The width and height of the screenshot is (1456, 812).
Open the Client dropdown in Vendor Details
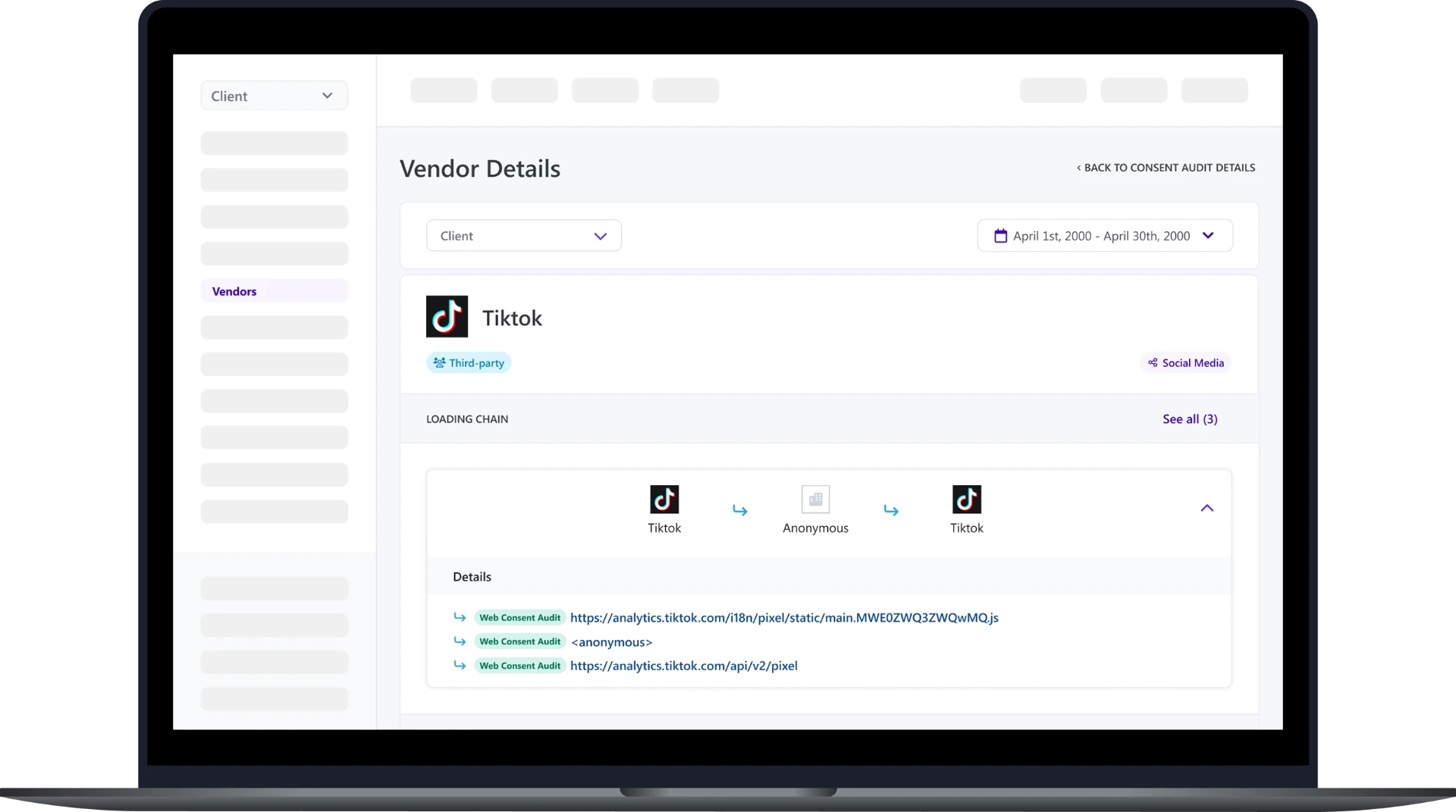pos(524,236)
